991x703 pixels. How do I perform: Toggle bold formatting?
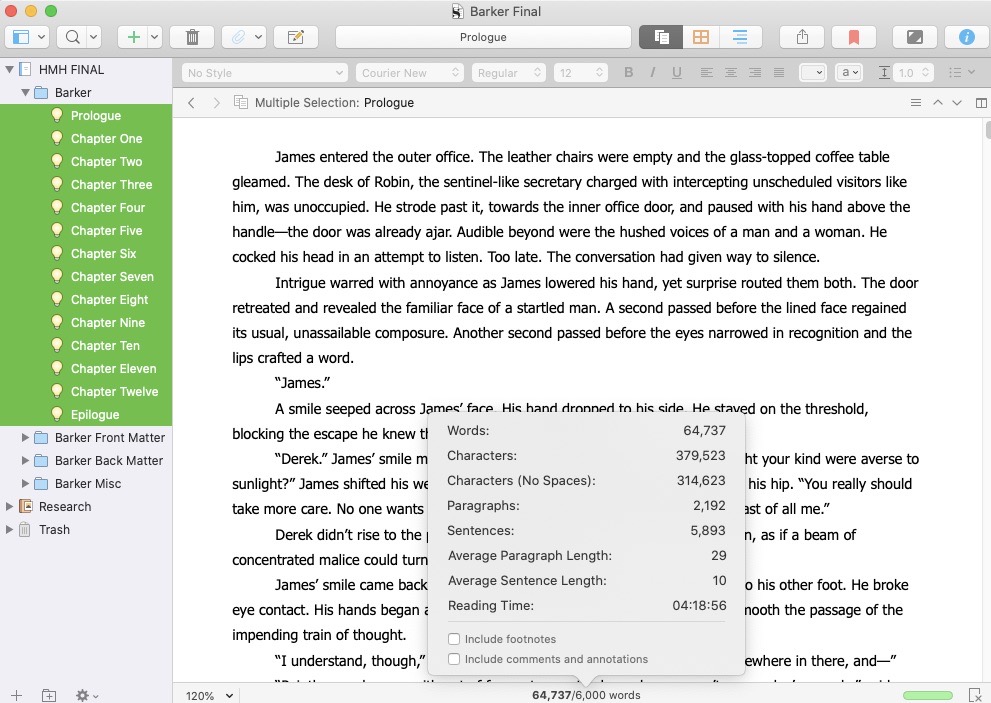pos(629,73)
